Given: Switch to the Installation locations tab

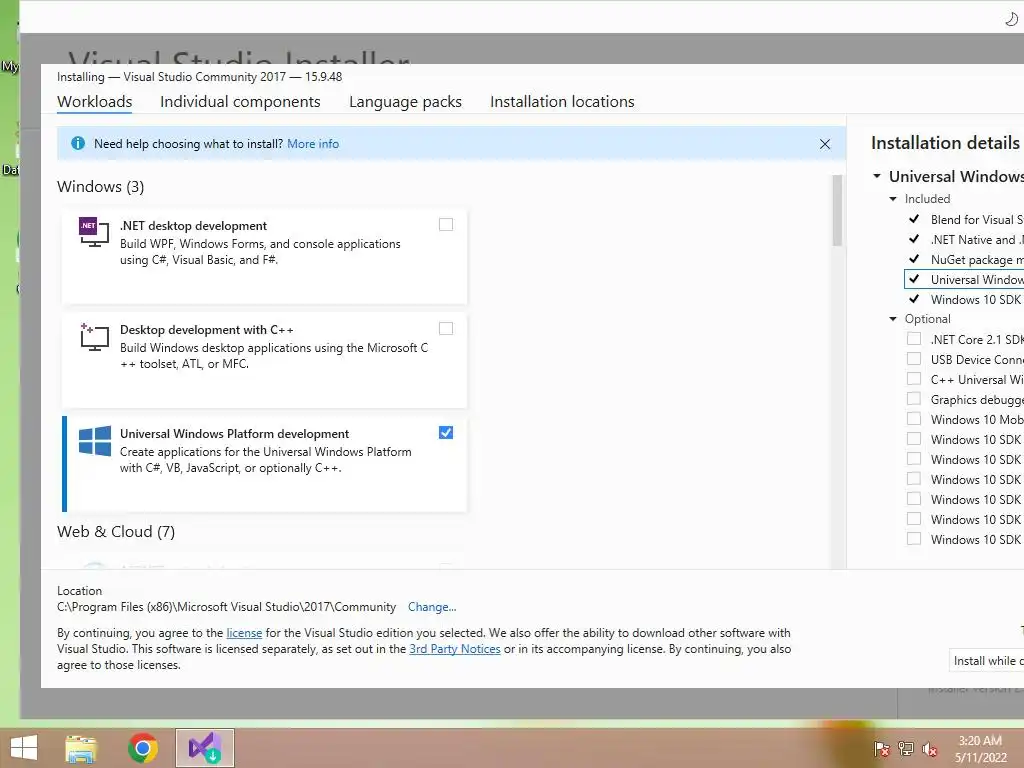Looking at the screenshot, I should pos(562,102).
